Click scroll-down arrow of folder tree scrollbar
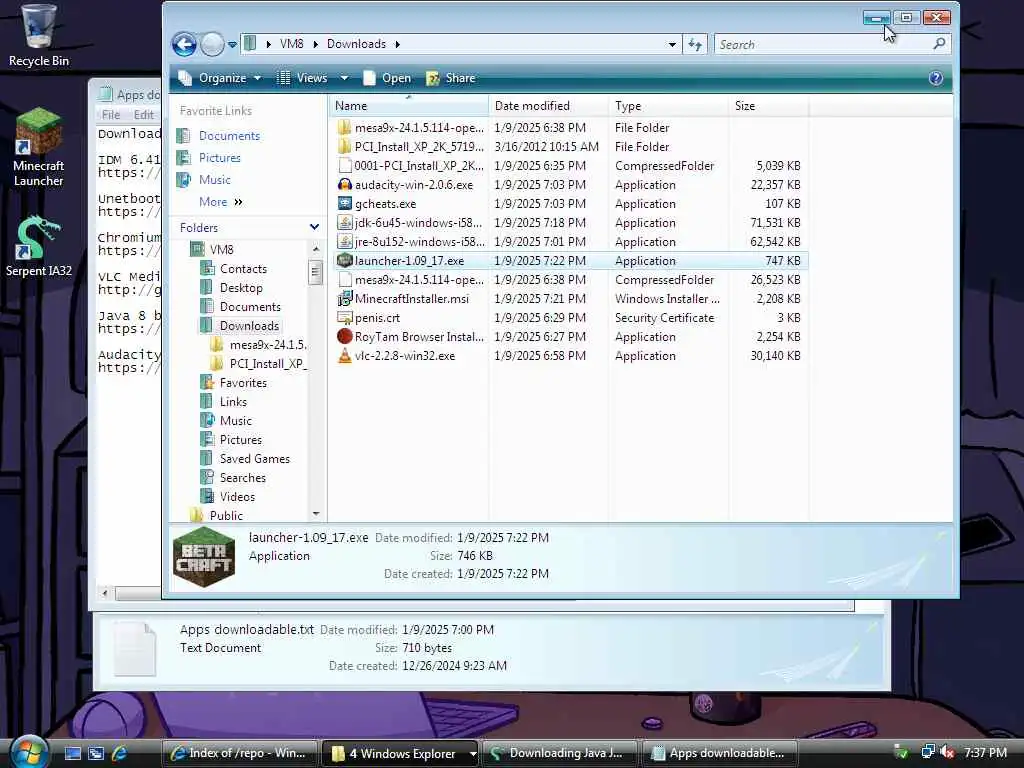1024x768 pixels. point(316,514)
